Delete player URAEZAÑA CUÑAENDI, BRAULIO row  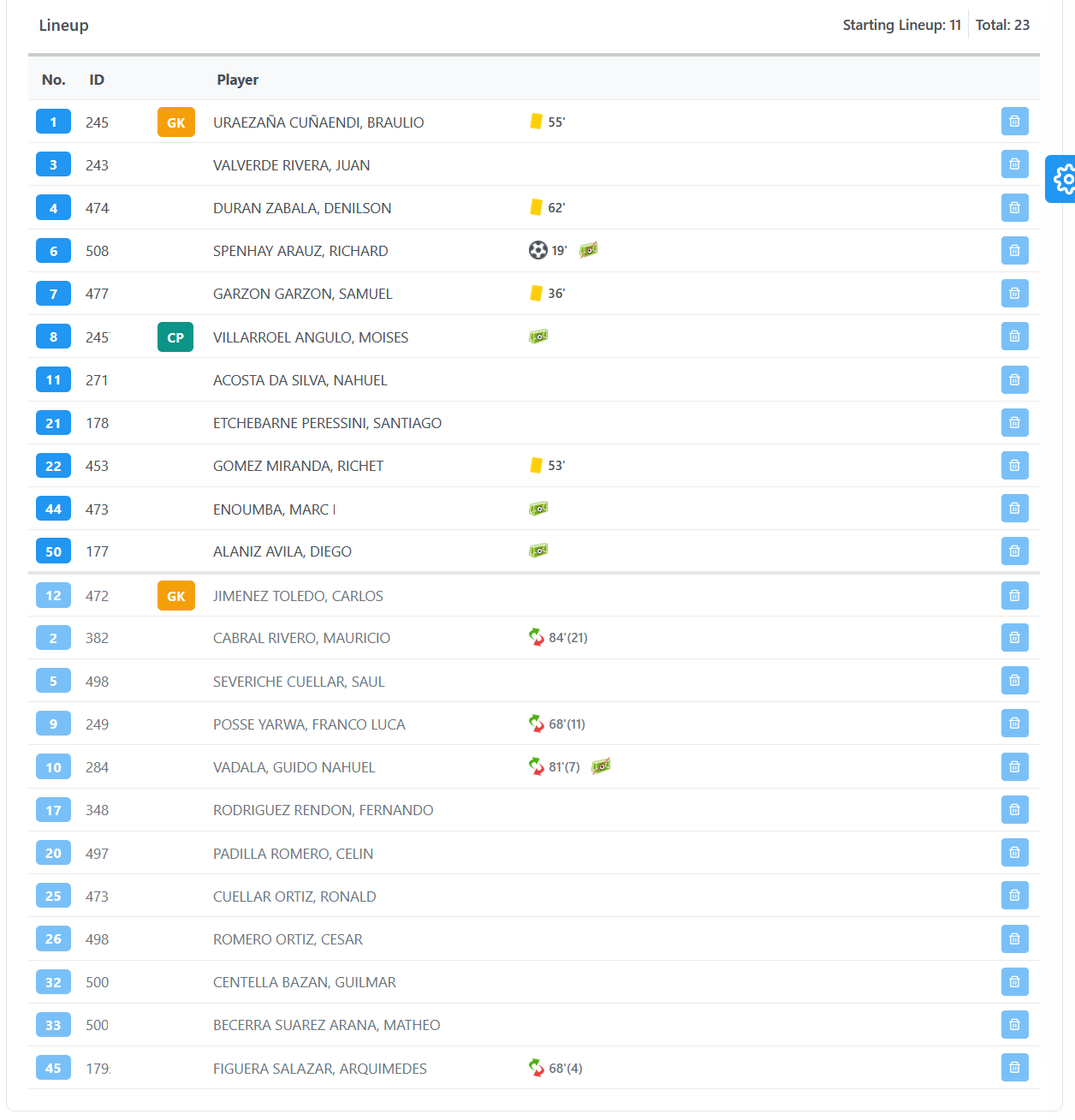[1014, 122]
